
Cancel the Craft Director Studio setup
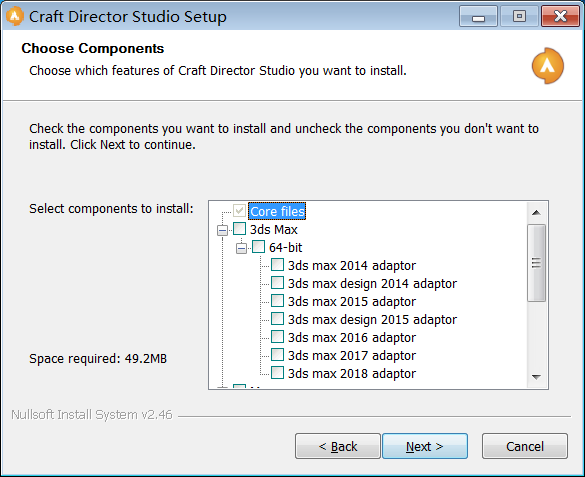(525, 446)
